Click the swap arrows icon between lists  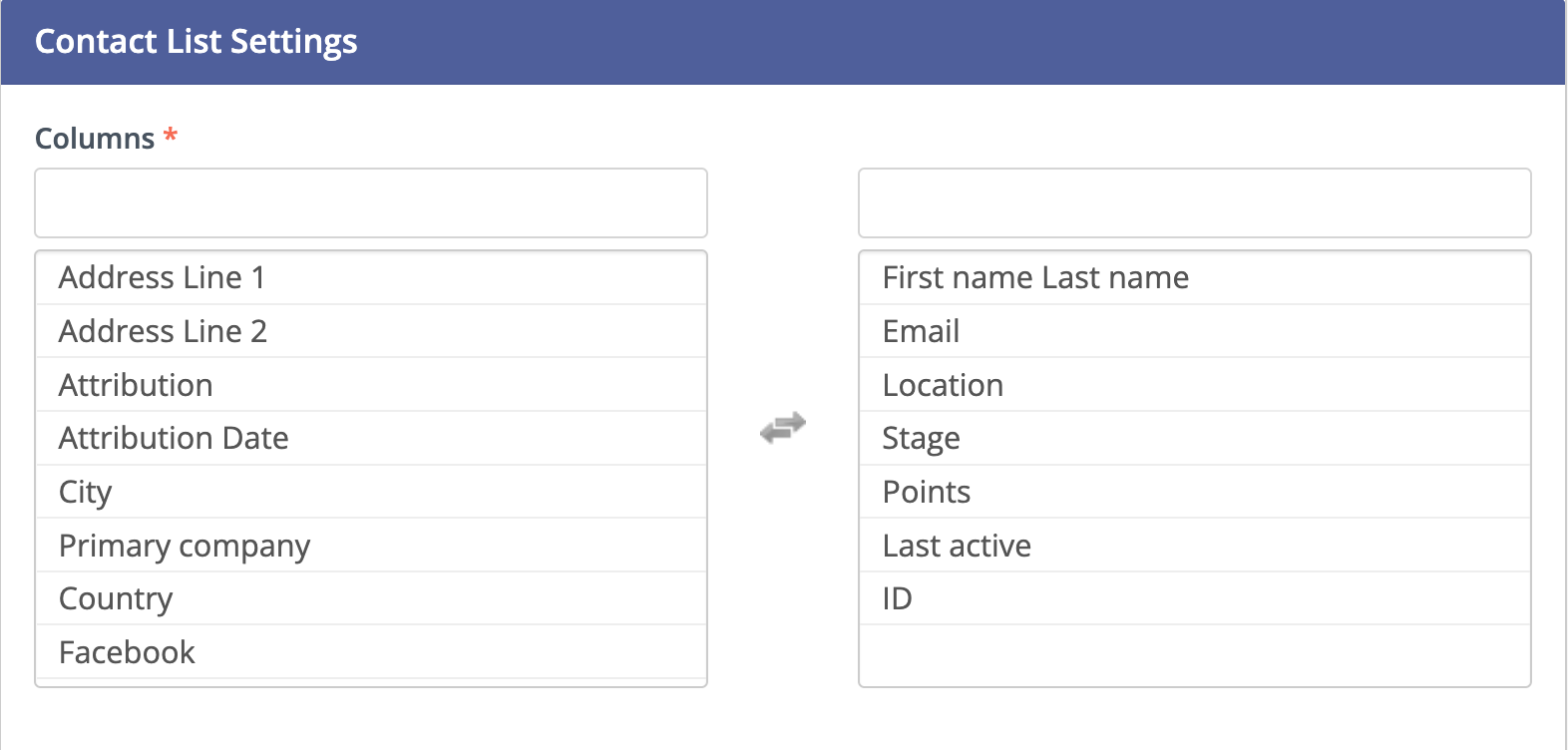783,427
